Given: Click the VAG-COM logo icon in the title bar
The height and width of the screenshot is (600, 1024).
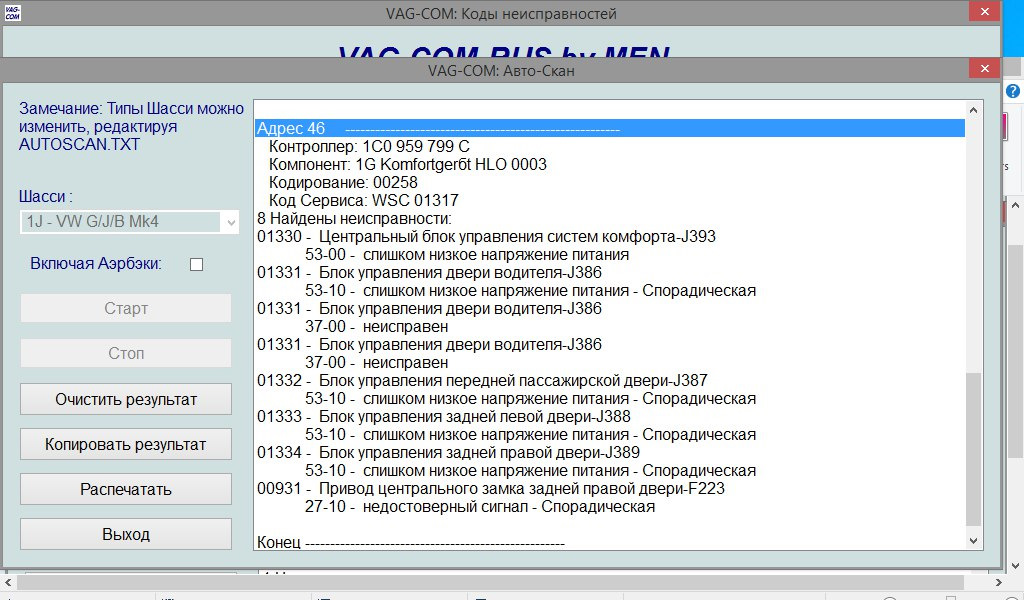Looking at the screenshot, I should tap(14, 13).
